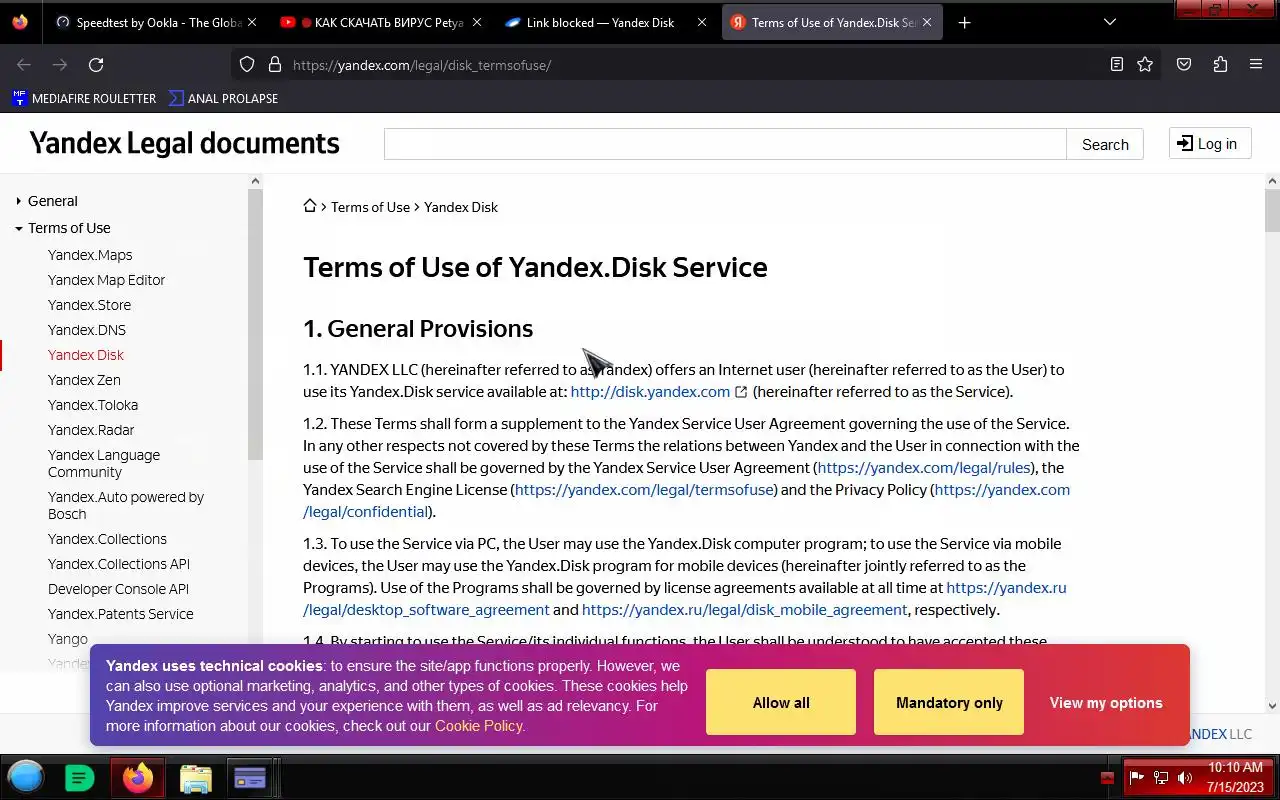Focus the legal documents search field

(x=725, y=144)
